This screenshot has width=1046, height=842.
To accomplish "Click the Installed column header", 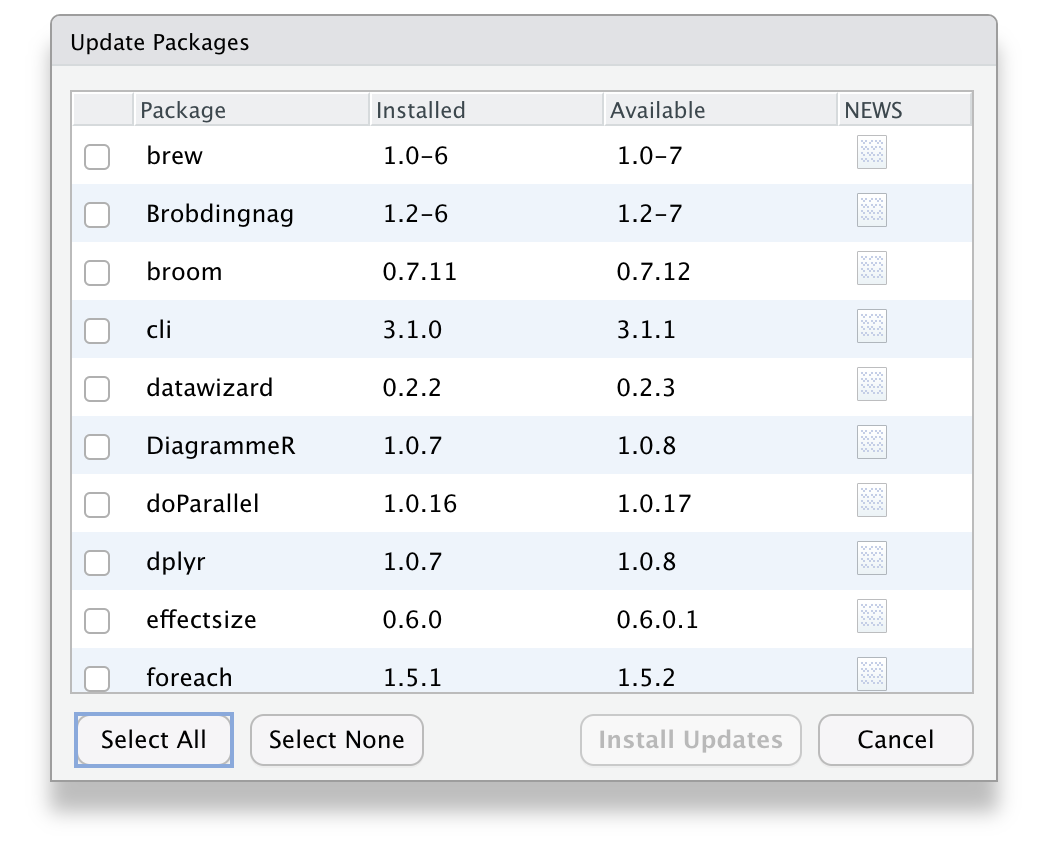I will click(x=486, y=110).
